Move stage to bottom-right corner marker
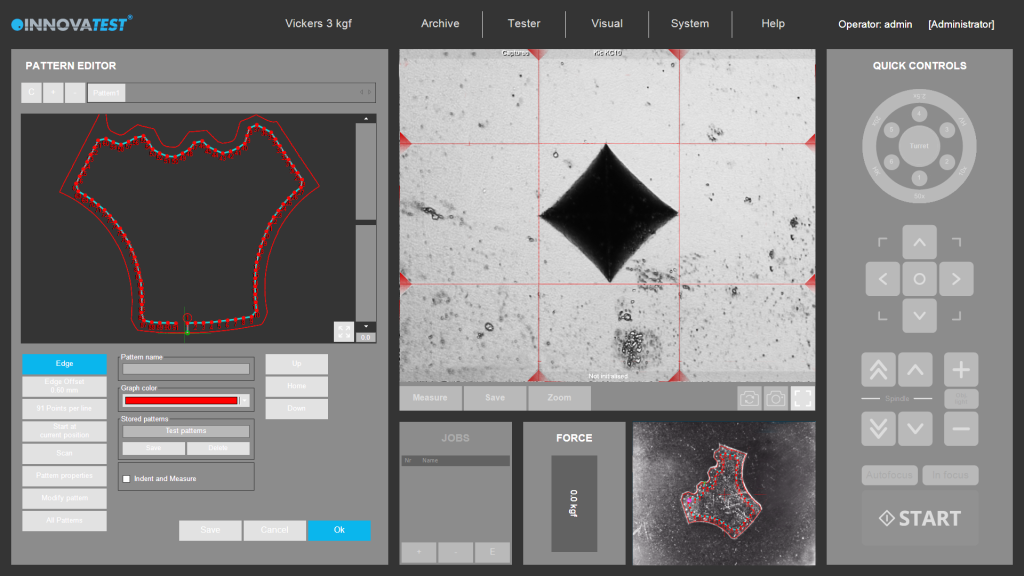The image size is (1024, 576). tap(956, 316)
